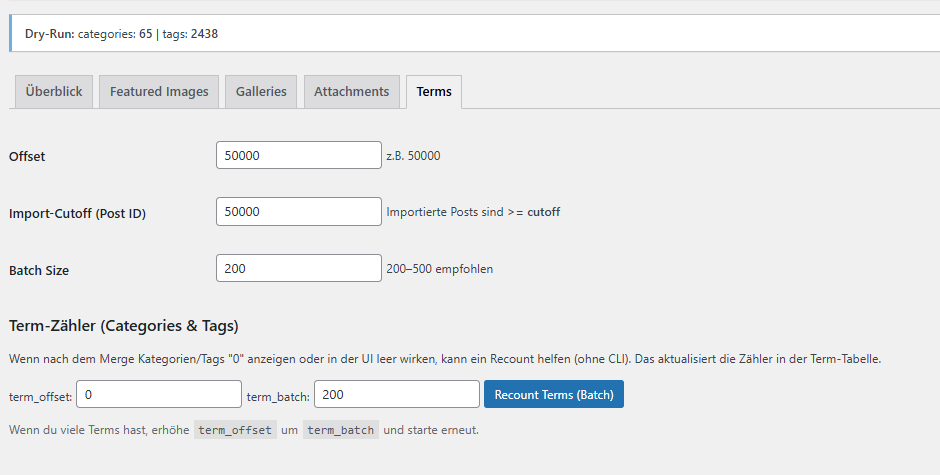Screen dimensions: 940x475
Task: Click the Import-Cutoff (Post ID) input box
Action: (298, 212)
